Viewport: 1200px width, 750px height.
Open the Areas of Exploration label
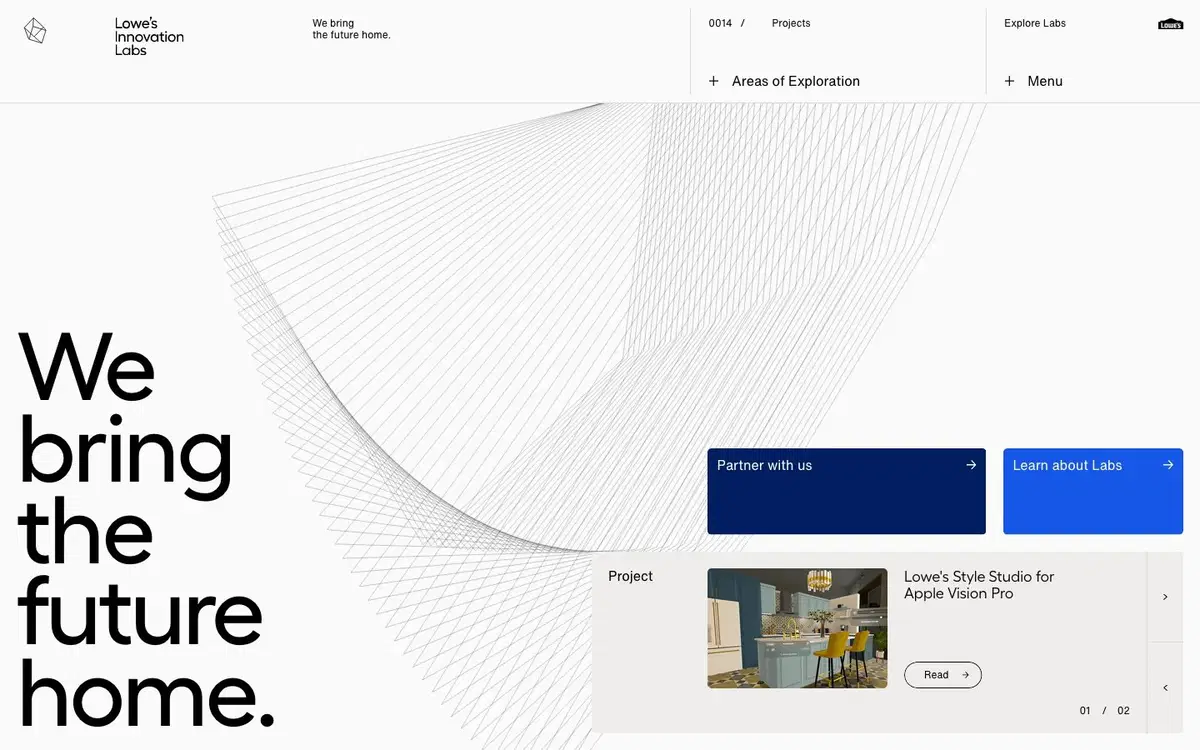coord(796,81)
